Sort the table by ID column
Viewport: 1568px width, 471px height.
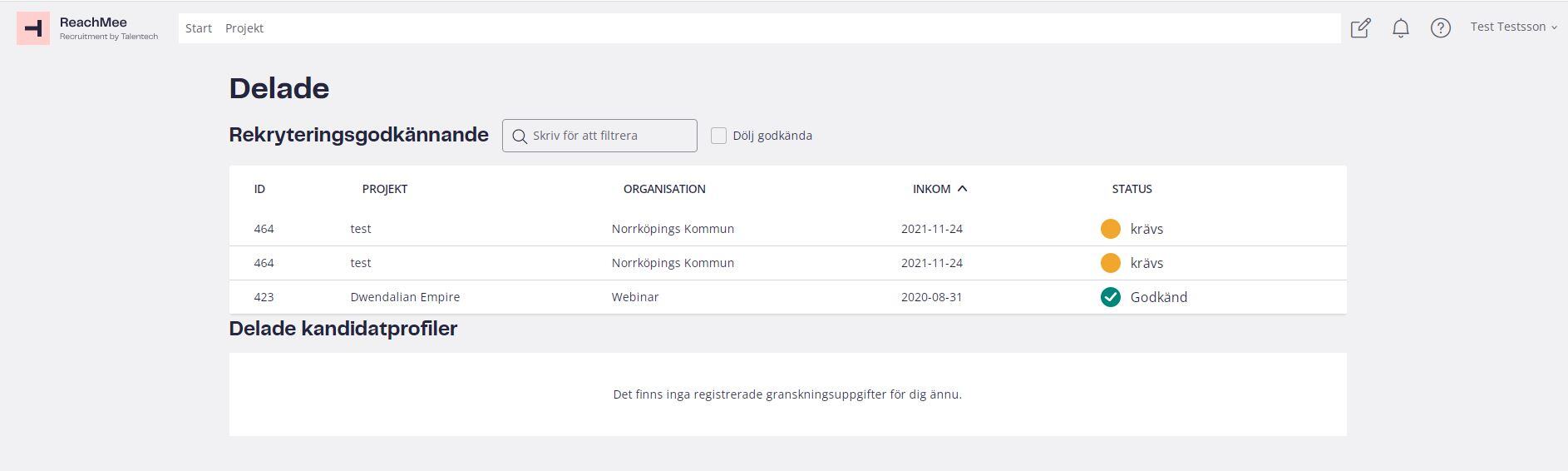pyautogui.click(x=259, y=189)
